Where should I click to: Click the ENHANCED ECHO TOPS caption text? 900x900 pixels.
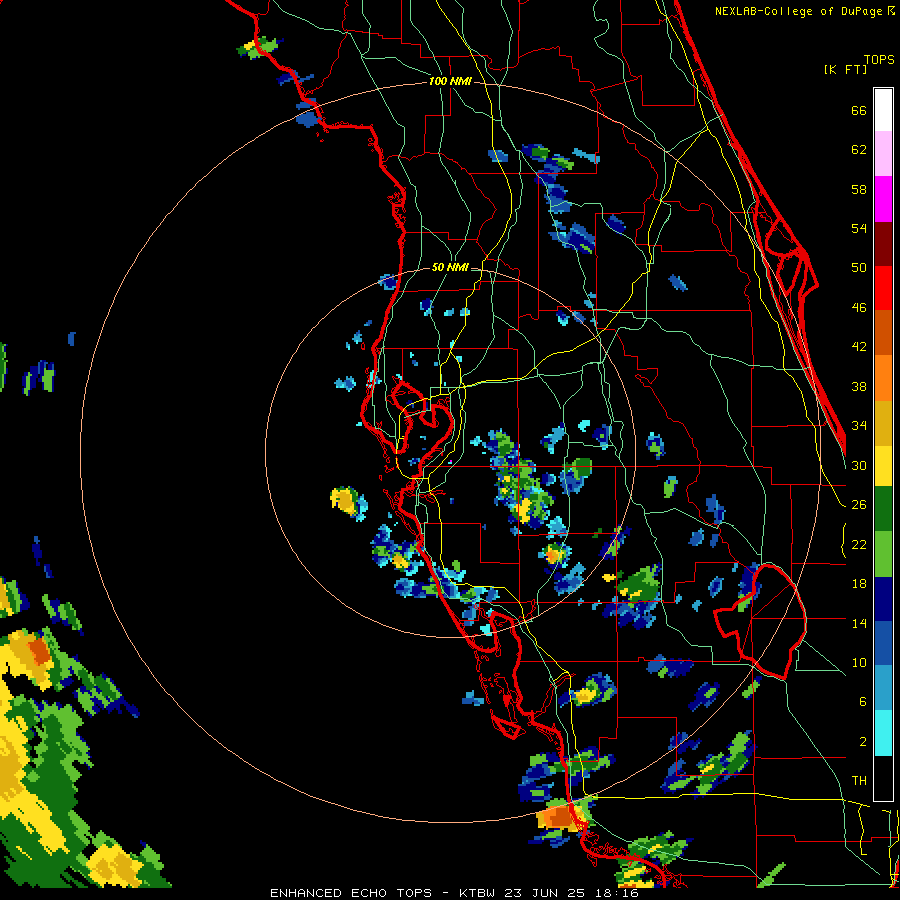[x=351, y=893]
